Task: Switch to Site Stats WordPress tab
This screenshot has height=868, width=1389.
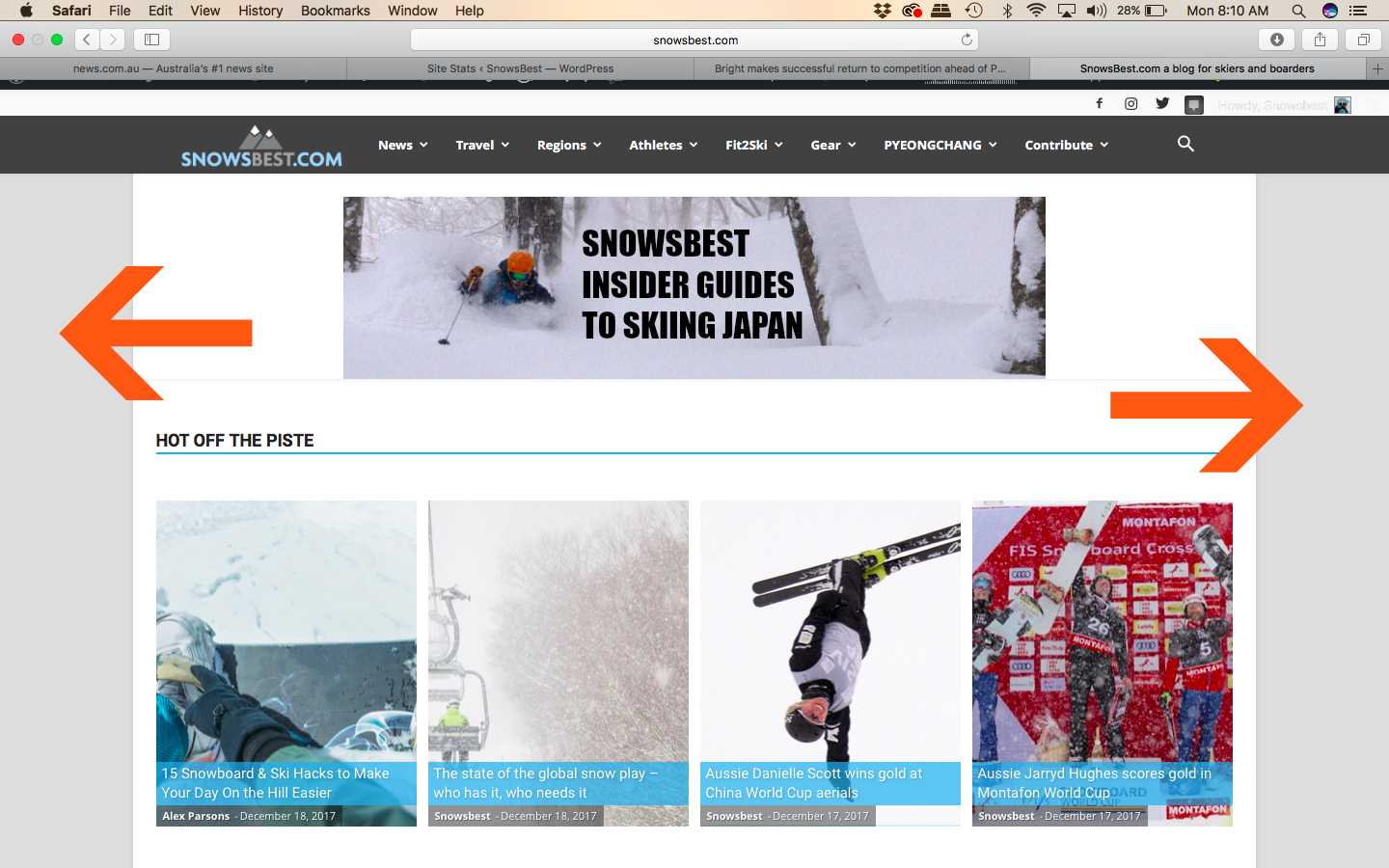Action: coord(521,68)
